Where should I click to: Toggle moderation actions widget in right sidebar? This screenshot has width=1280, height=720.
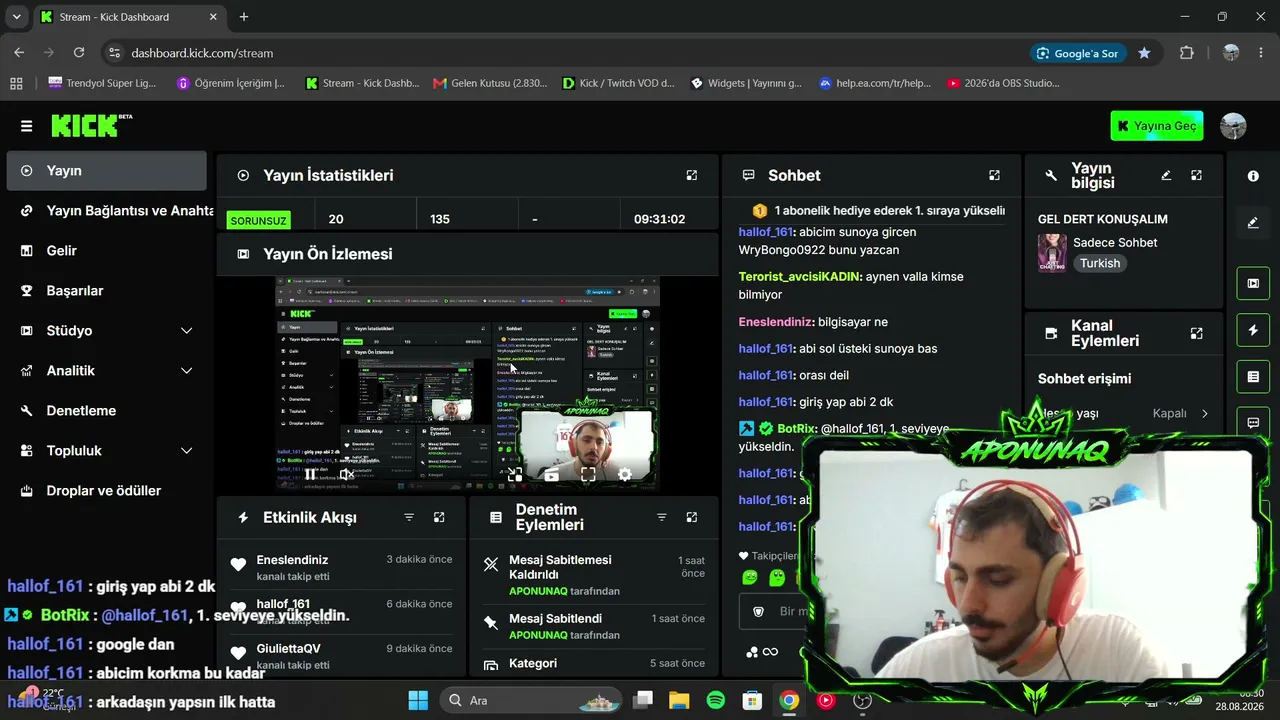1253,377
